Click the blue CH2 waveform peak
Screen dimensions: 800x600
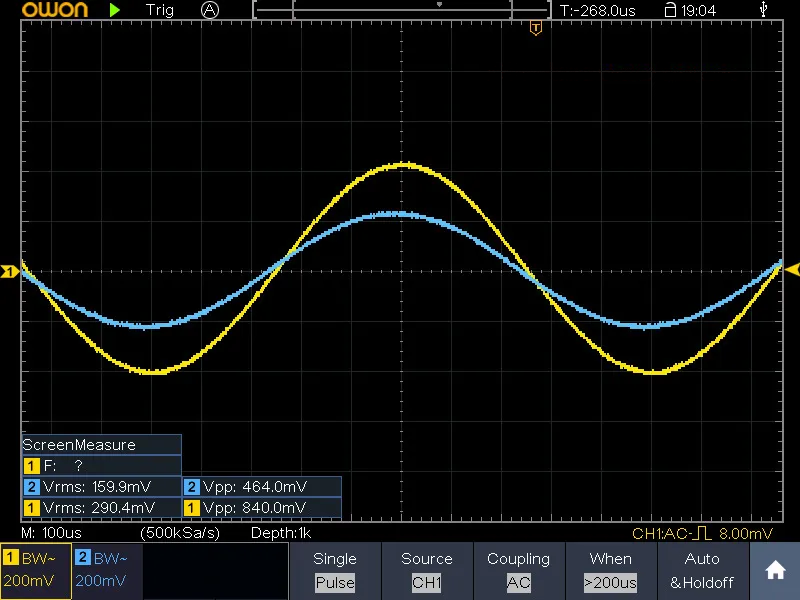399,214
